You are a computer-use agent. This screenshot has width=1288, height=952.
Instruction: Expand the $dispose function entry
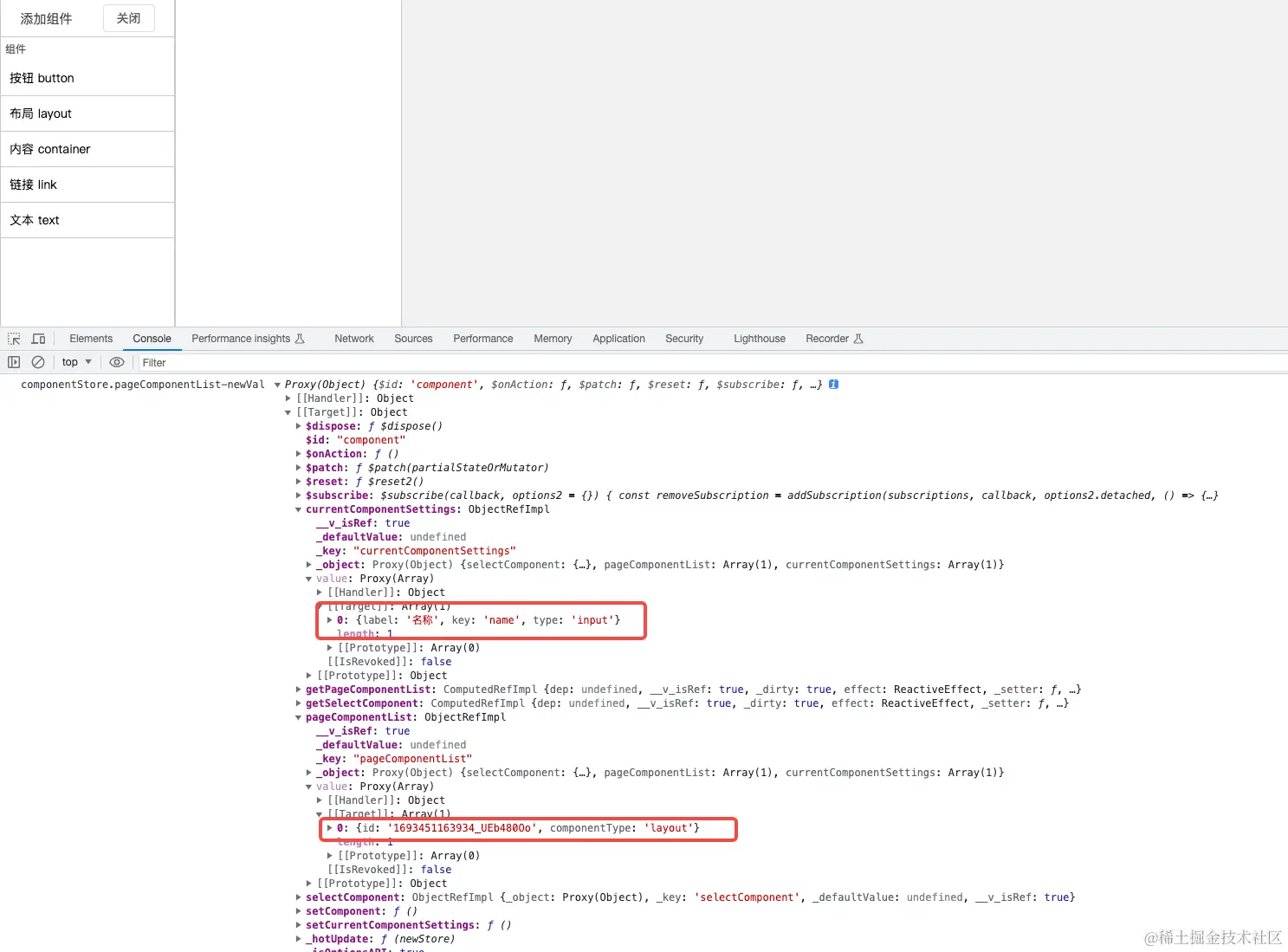tap(299, 426)
